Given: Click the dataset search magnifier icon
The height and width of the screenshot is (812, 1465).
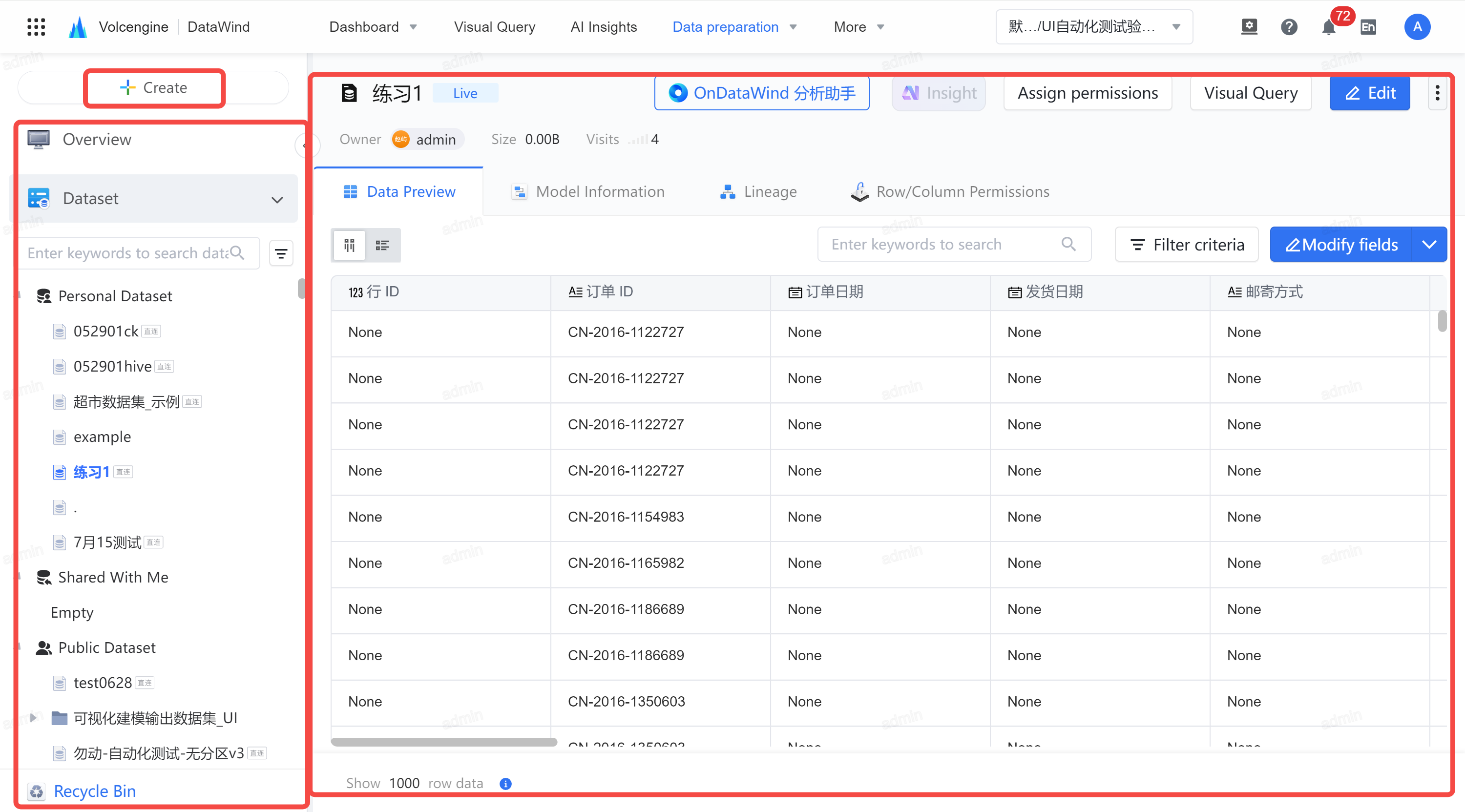Looking at the screenshot, I should (x=237, y=252).
